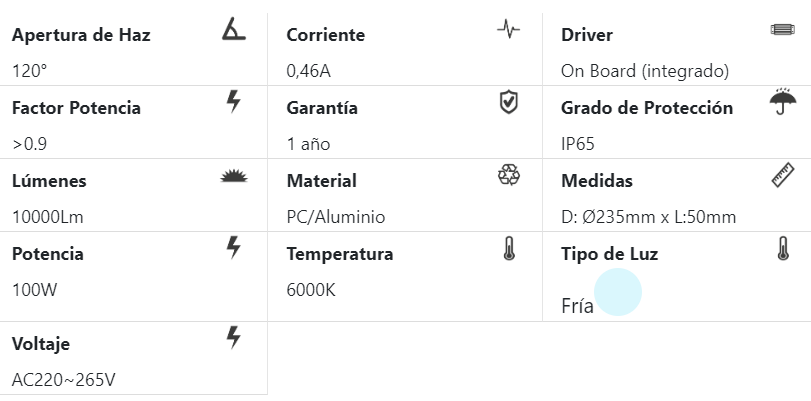Click the shield checkmark icon beside Garantía

click(509, 101)
